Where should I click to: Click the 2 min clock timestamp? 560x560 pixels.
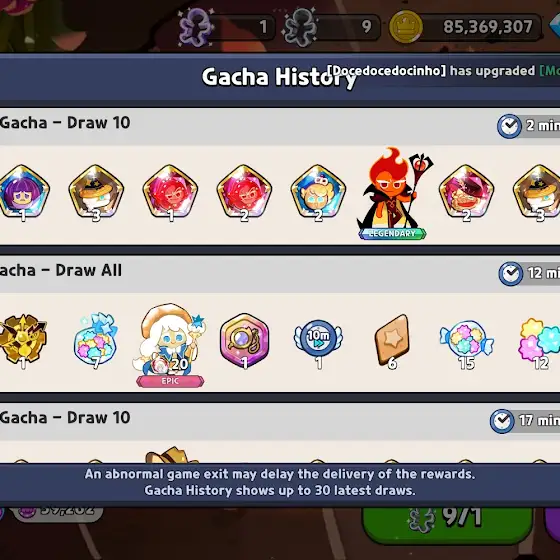click(529, 126)
